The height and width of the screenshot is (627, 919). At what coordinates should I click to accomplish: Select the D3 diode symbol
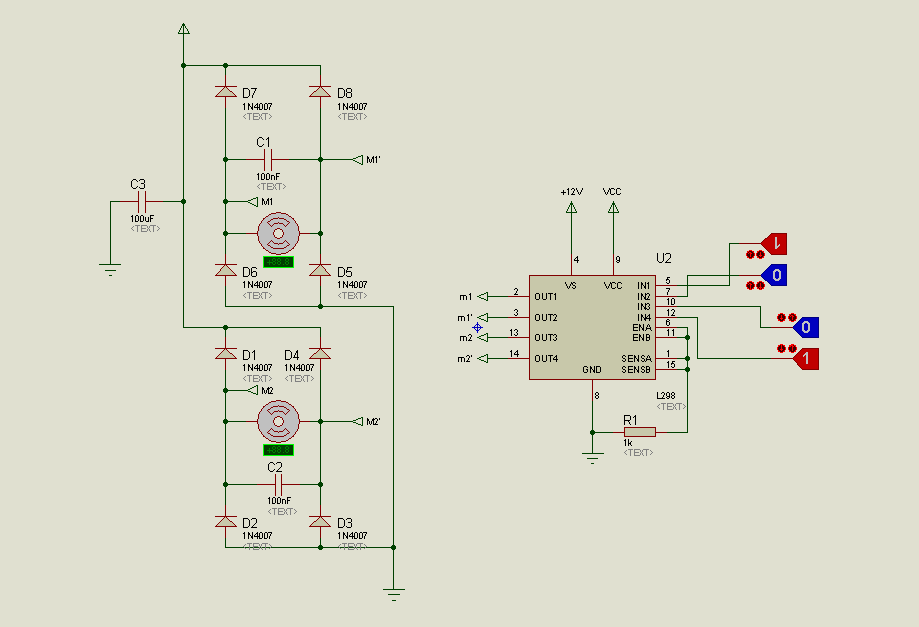(x=320, y=521)
